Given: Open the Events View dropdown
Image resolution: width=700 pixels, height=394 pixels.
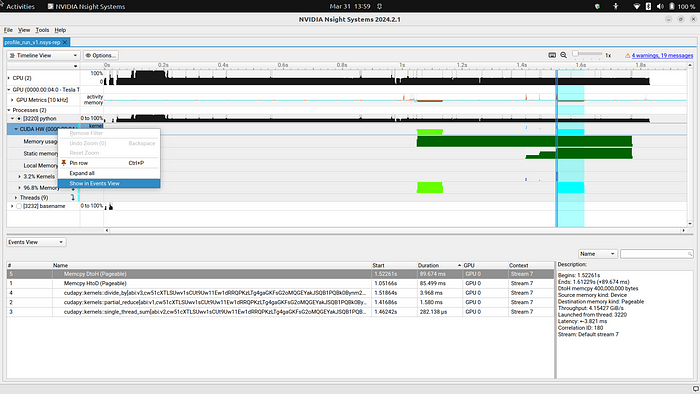Looking at the screenshot, I should (x=36, y=242).
